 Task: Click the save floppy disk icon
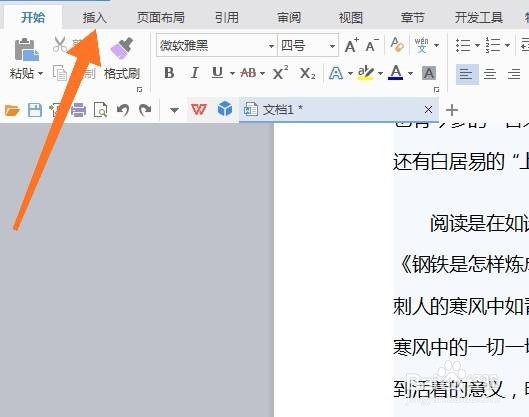click(34, 110)
